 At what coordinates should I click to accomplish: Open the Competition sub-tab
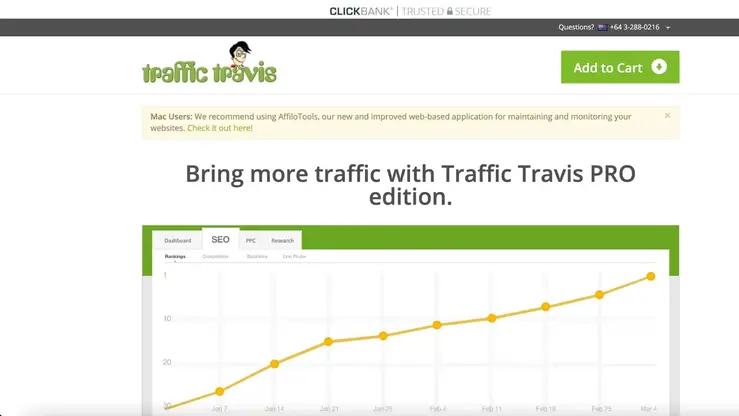215,257
